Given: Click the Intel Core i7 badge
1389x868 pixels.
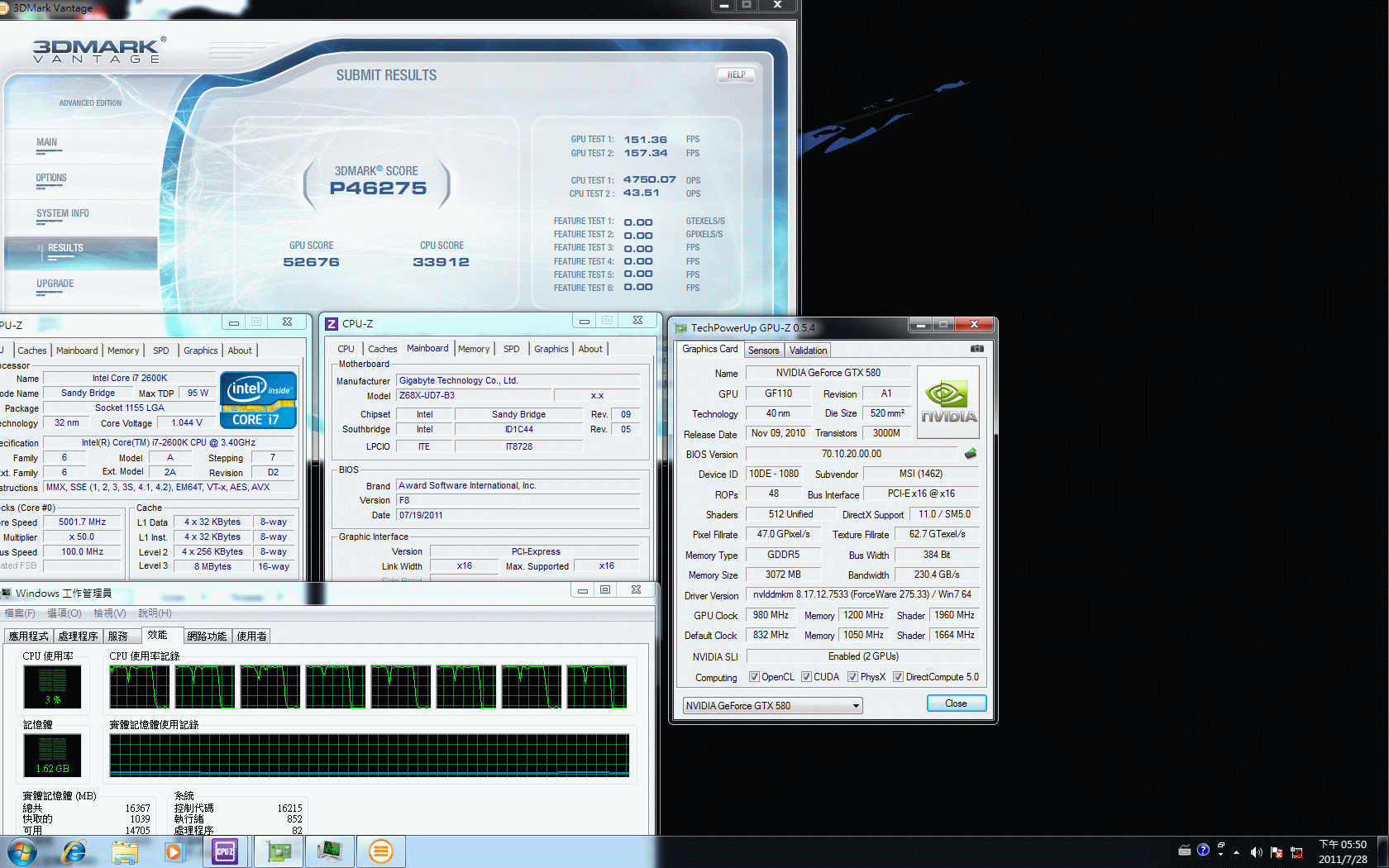Looking at the screenshot, I should pyautogui.click(x=258, y=400).
